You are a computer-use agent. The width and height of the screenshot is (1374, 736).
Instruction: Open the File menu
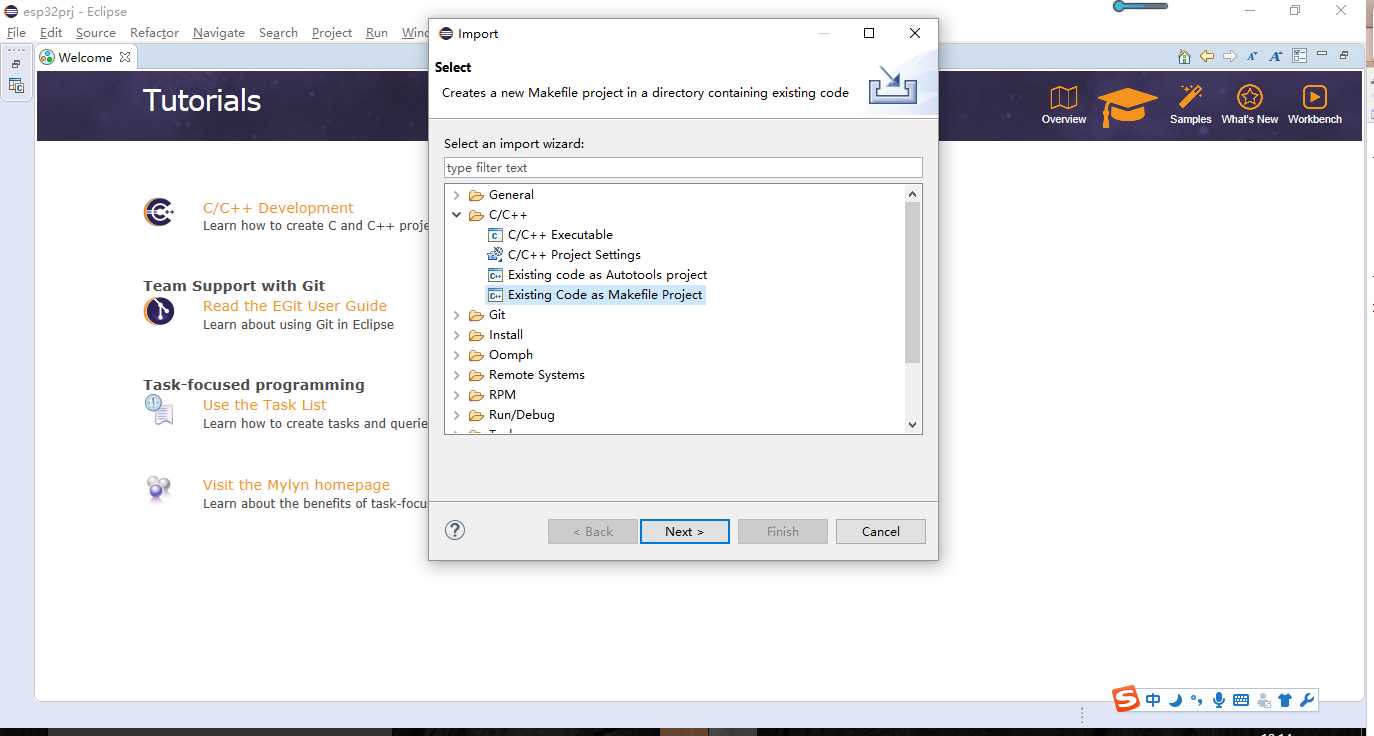pyautogui.click(x=17, y=32)
